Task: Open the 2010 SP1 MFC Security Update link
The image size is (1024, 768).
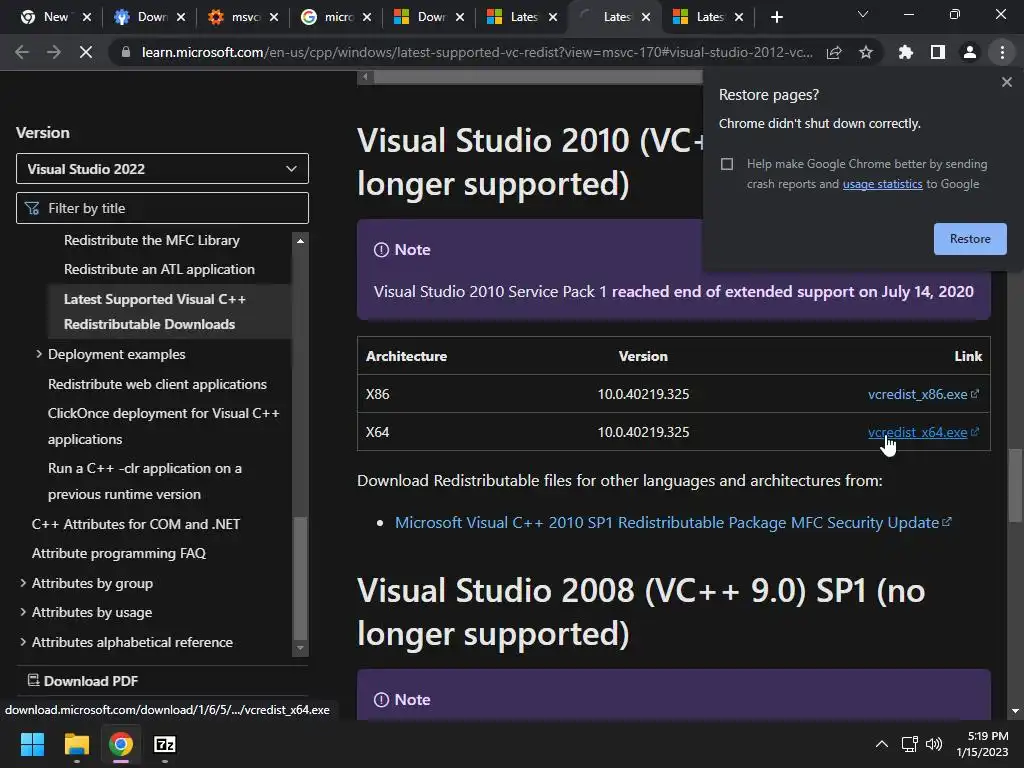Action: (x=667, y=522)
